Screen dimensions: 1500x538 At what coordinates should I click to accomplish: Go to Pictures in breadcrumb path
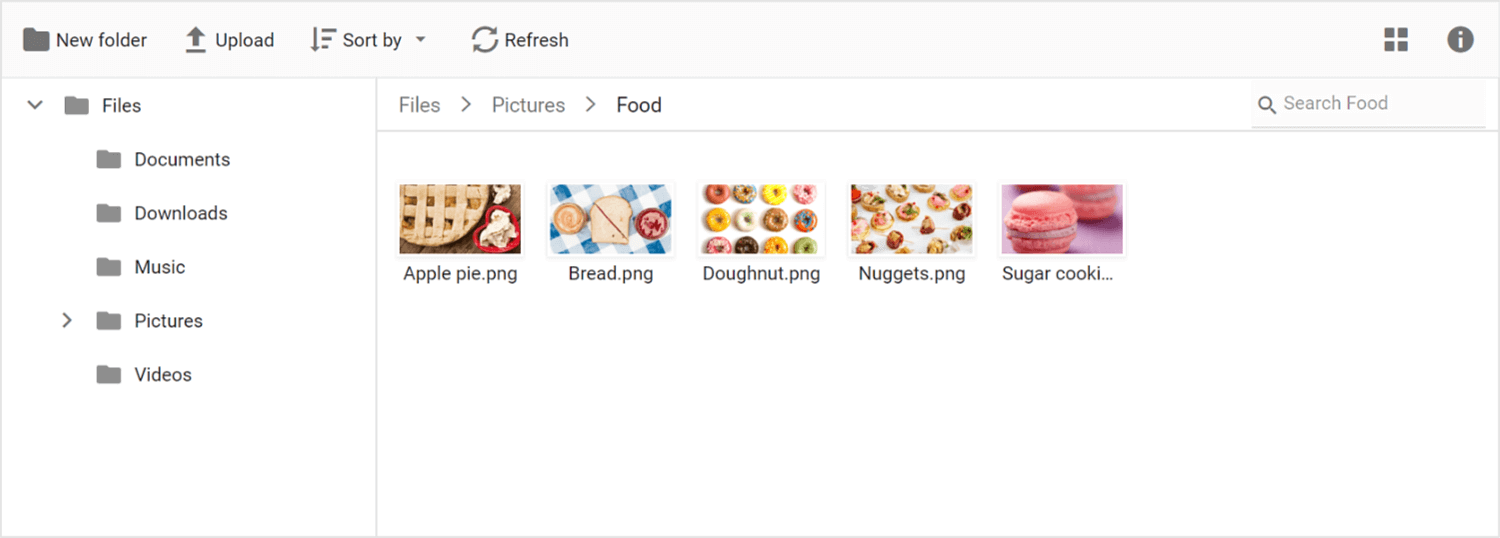(528, 105)
